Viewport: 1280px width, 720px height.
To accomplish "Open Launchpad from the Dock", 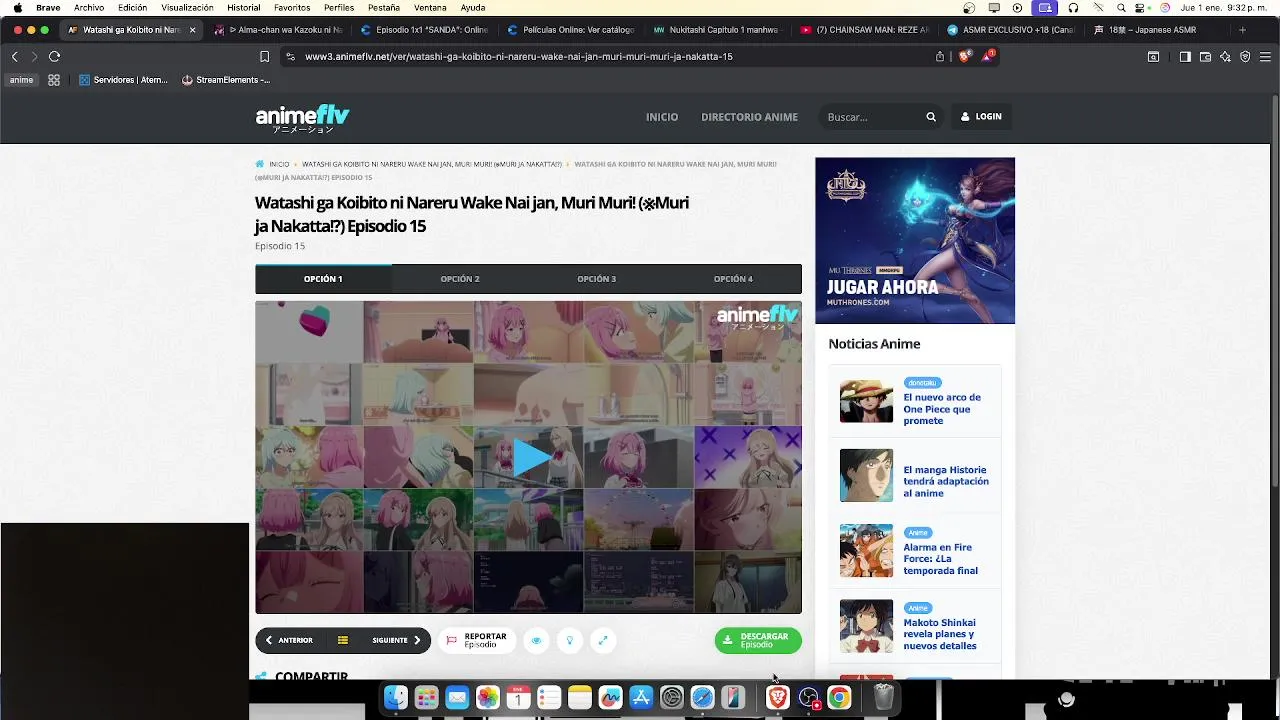I will pos(427,698).
